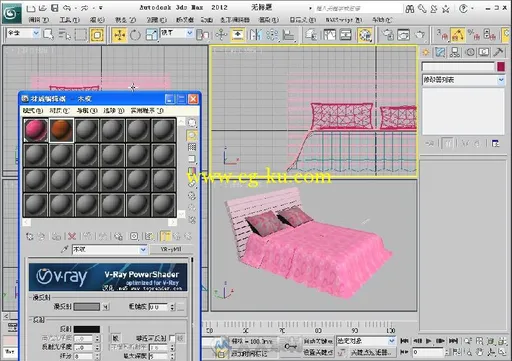
Task: Click the current frame number field showing 0
Action: pyautogui.click(x=428, y=352)
